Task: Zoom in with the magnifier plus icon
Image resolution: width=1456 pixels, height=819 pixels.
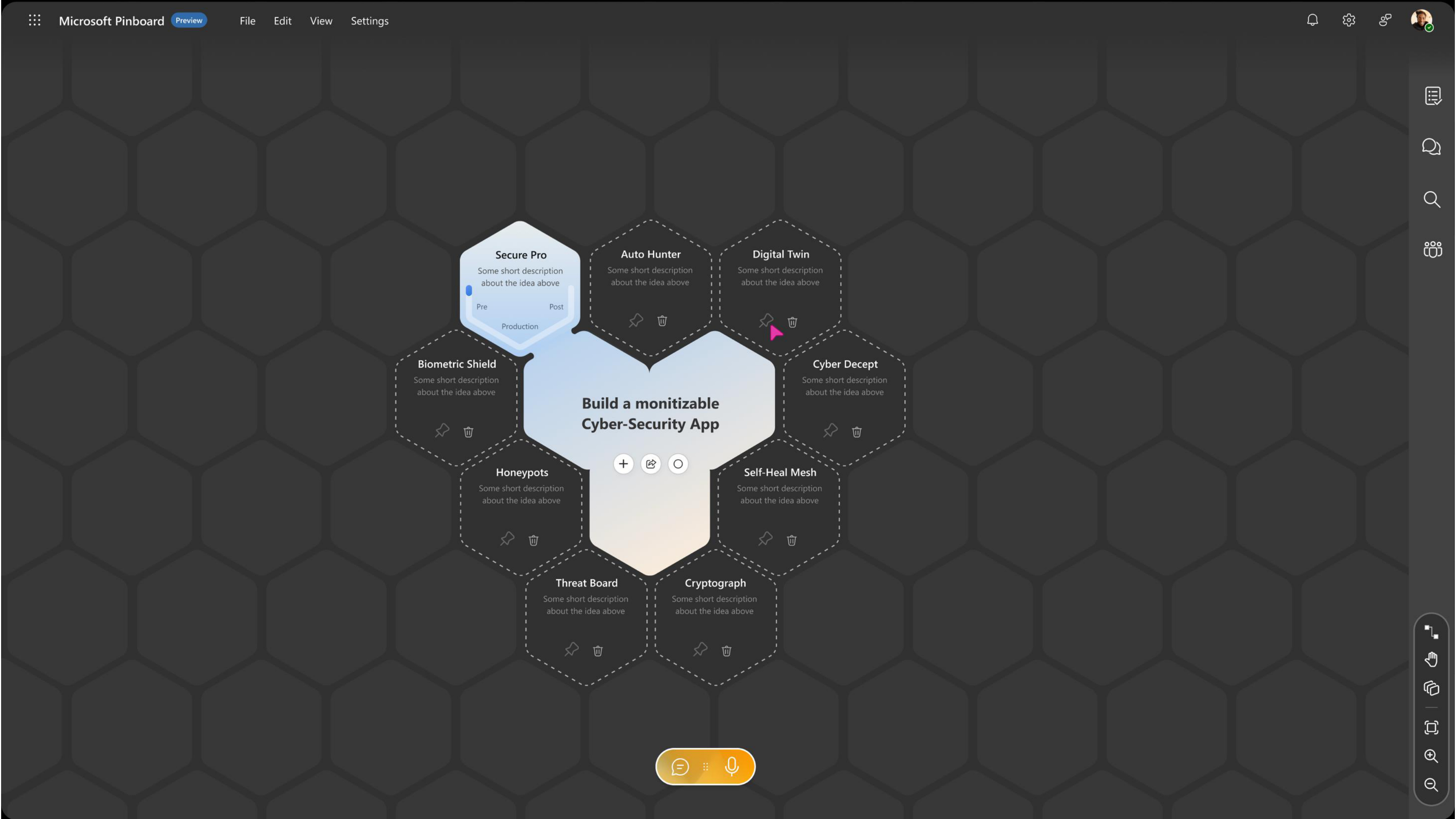Action: click(1431, 756)
